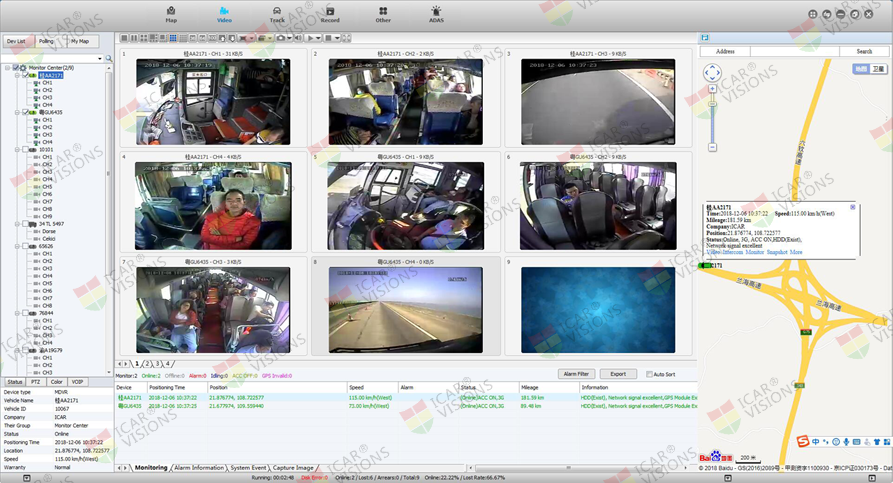This screenshot has height=483, width=893.
Task: Switch to the PTZ tab
Action: 35,382
